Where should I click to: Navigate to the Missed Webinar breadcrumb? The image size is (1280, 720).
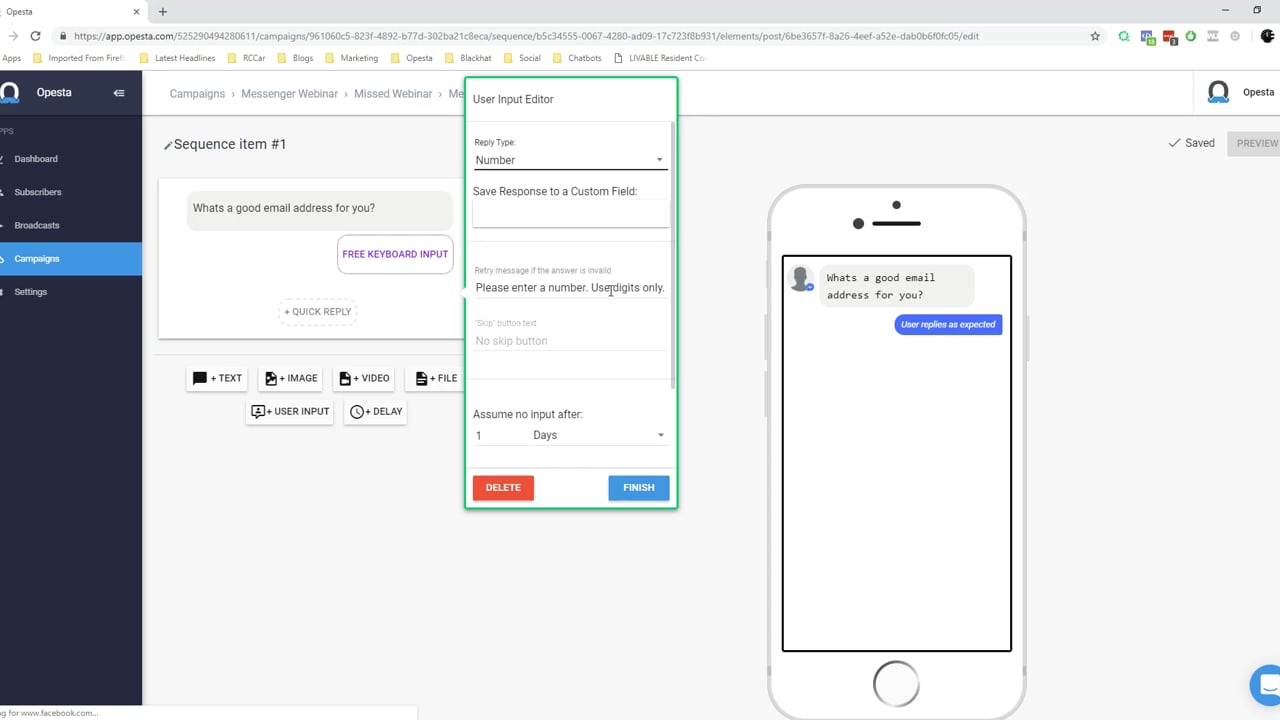[393, 93]
